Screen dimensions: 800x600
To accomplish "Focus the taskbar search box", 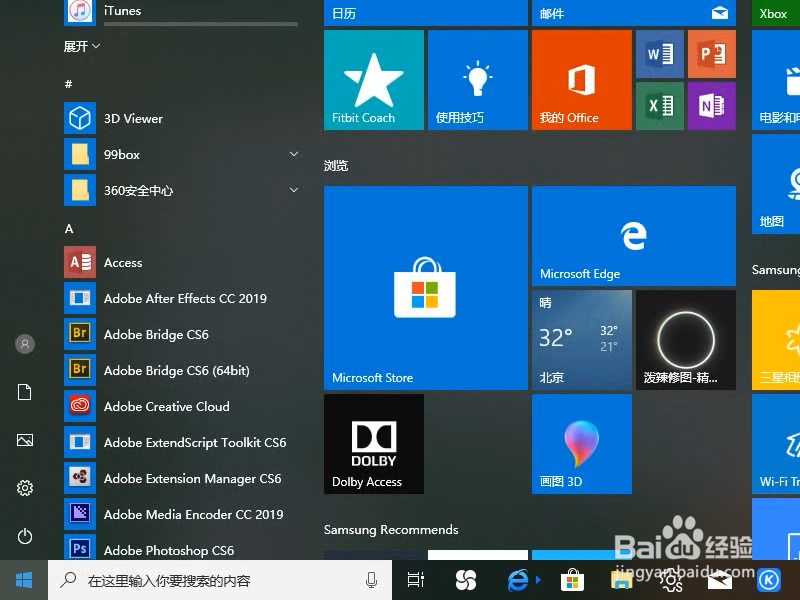I will pos(220,580).
